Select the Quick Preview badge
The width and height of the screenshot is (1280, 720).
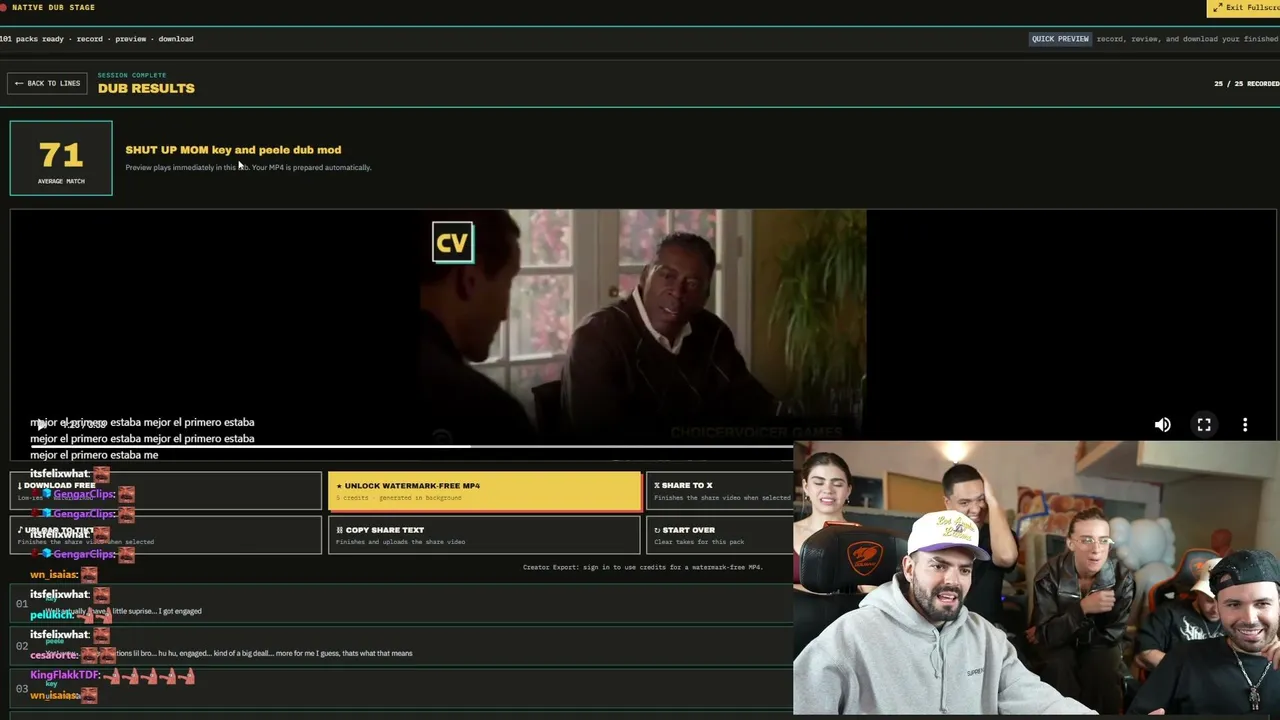pos(1060,39)
